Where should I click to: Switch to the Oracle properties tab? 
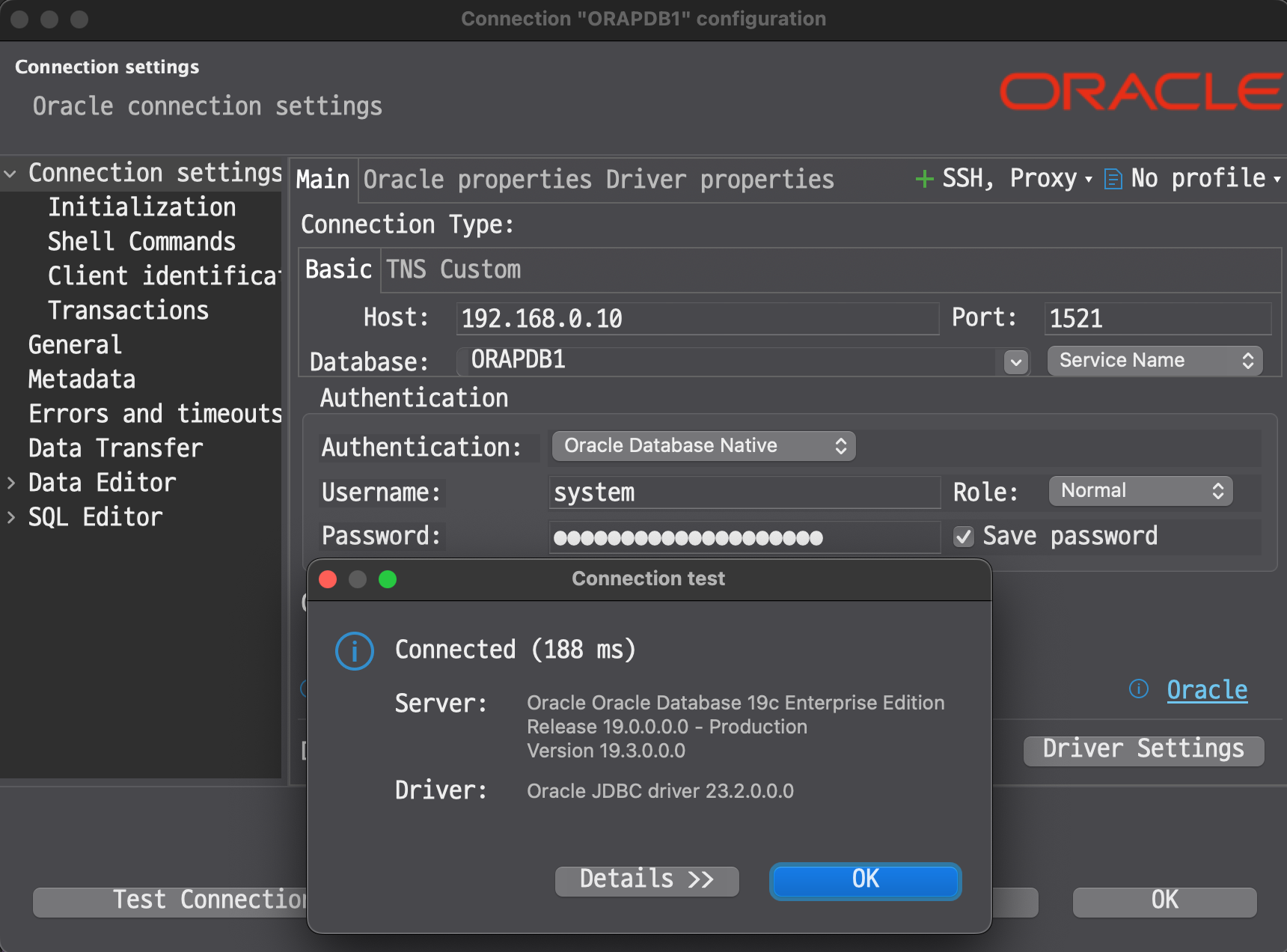478,180
